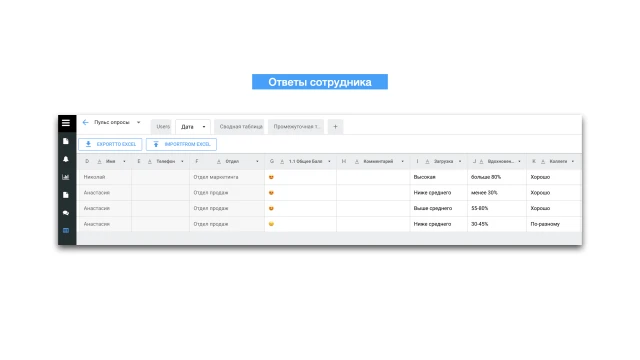The height and width of the screenshot is (360, 640).
Task: Open the Телефон column dropdown arrow
Action: (182, 162)
